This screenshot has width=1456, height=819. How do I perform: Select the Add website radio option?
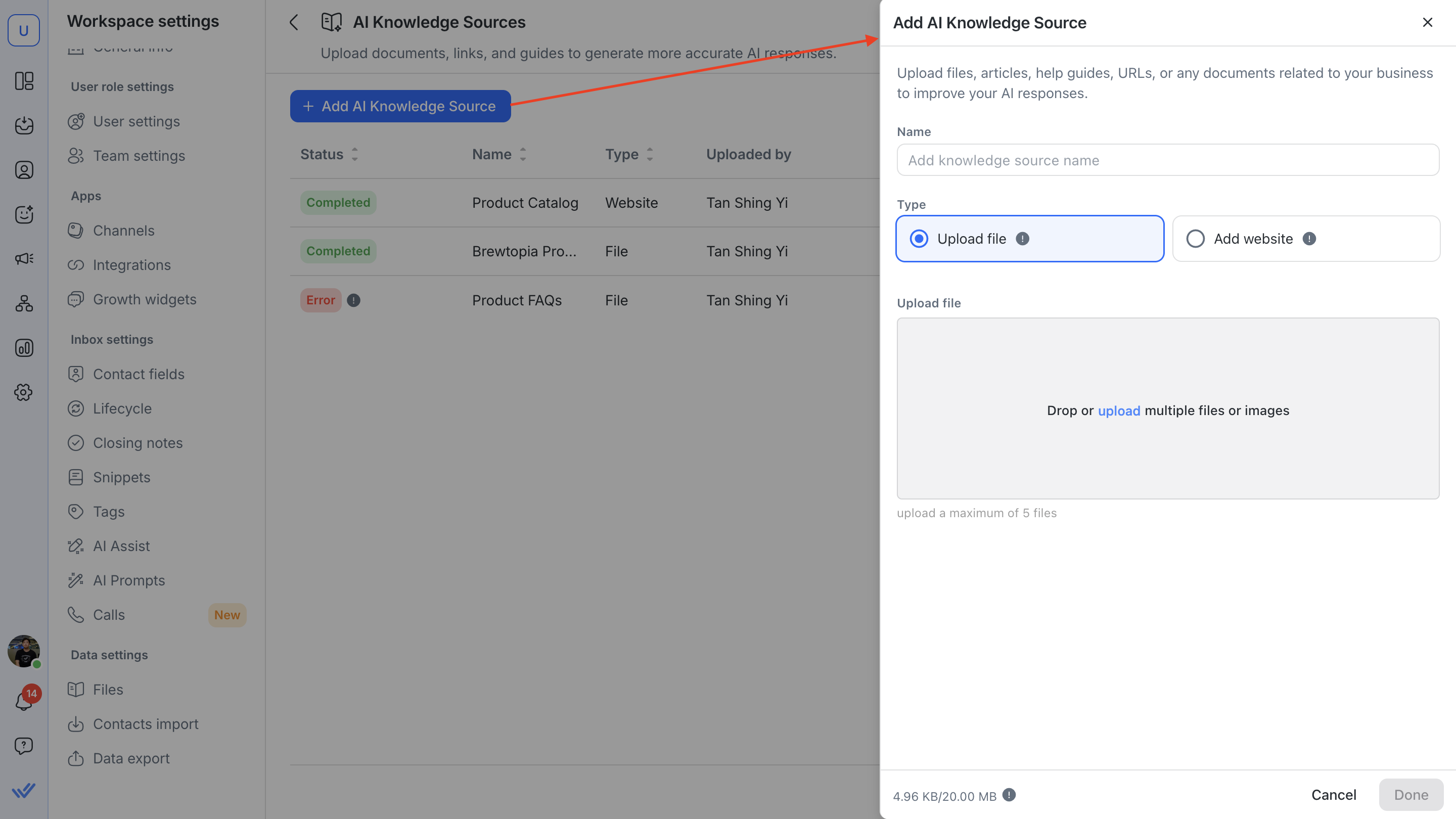tap(1196, 239)
